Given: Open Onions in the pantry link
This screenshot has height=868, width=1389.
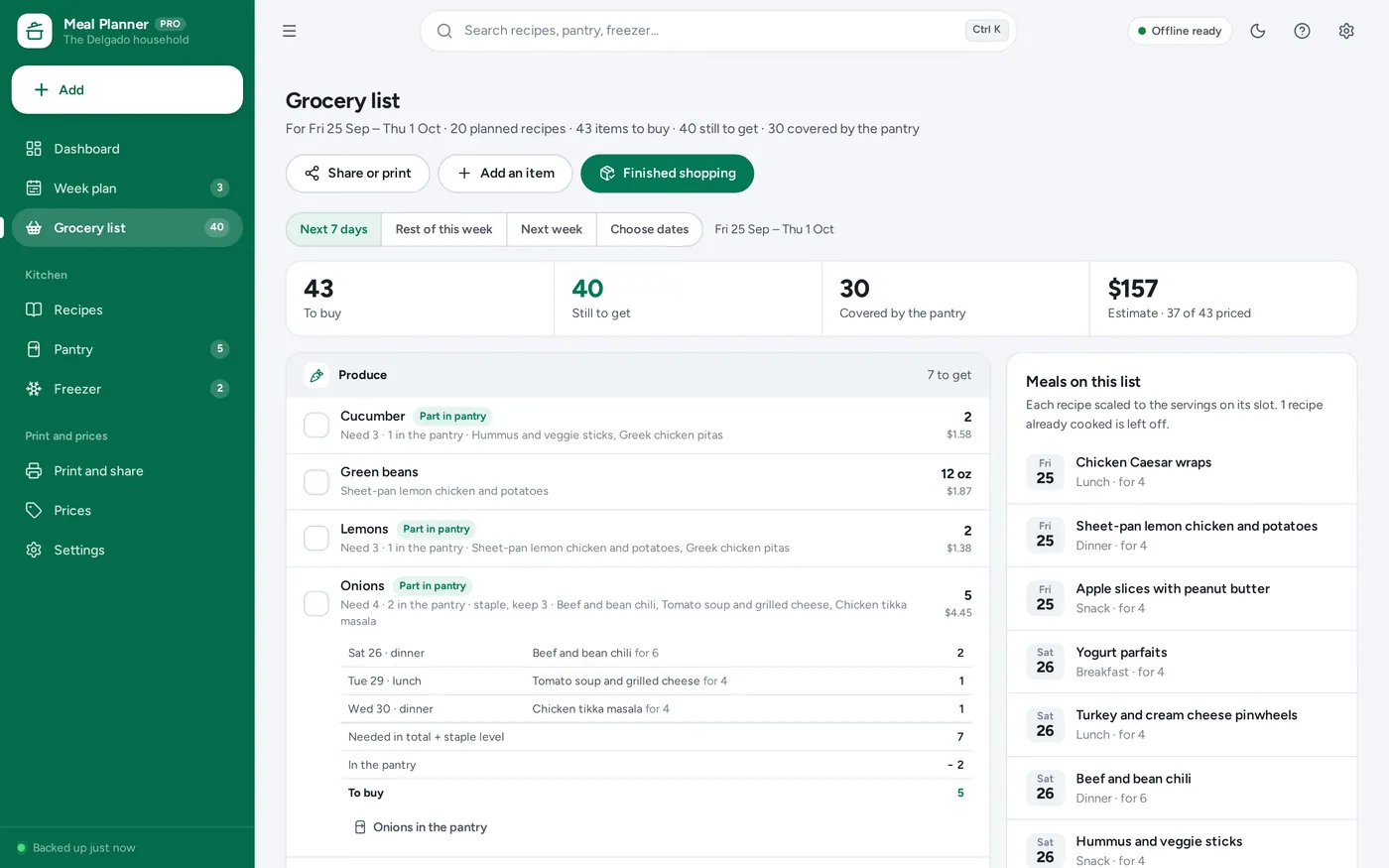Looking at the screenshot, I should point(421,827).
